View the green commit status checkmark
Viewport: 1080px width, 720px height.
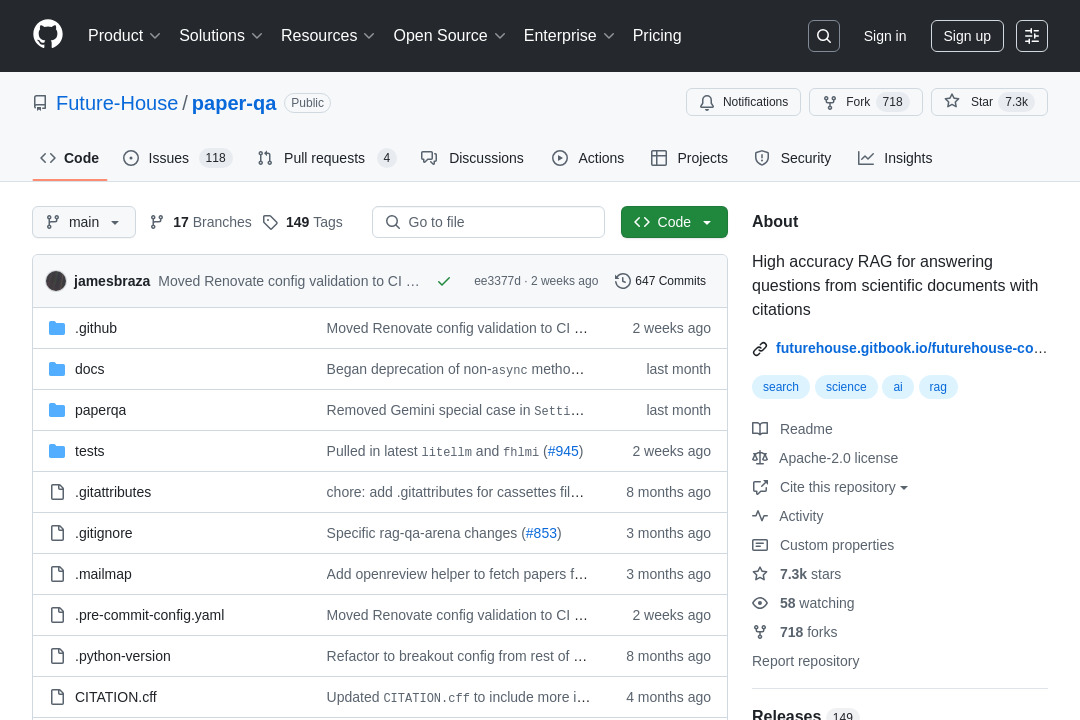click(x=444, y=281)
